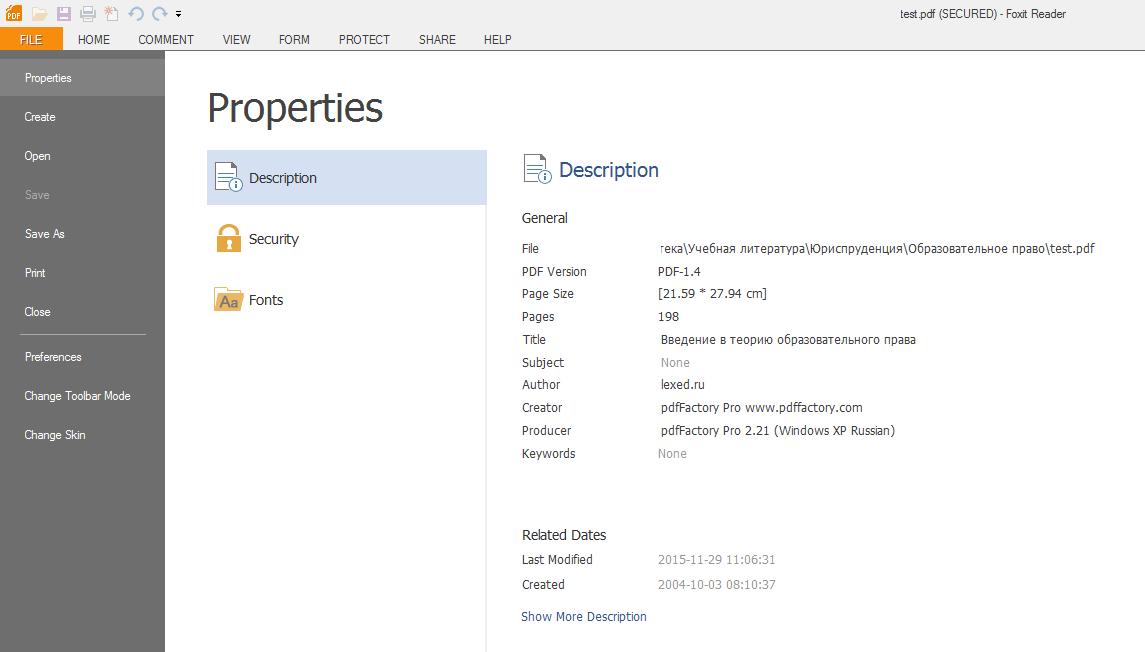This screenshot has height=652, width=1145.
Task: Select the Fonts folder icon
Action: pos(229,300)
